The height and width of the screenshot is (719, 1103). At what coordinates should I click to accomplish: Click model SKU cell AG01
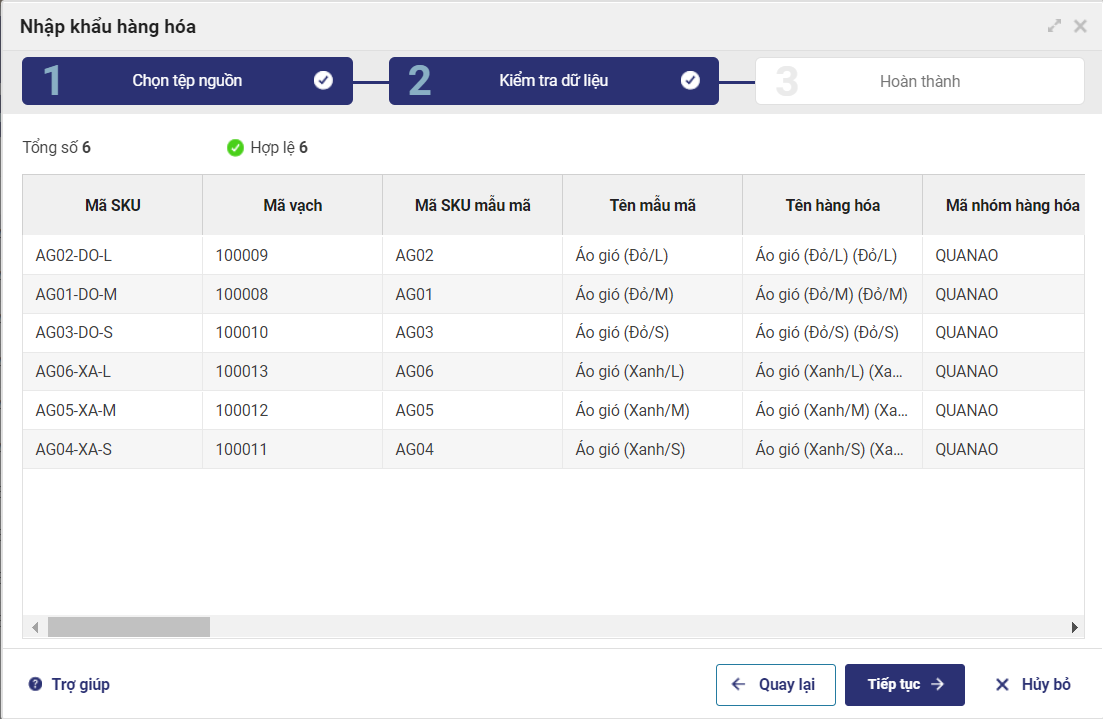(x=473, y=294)
